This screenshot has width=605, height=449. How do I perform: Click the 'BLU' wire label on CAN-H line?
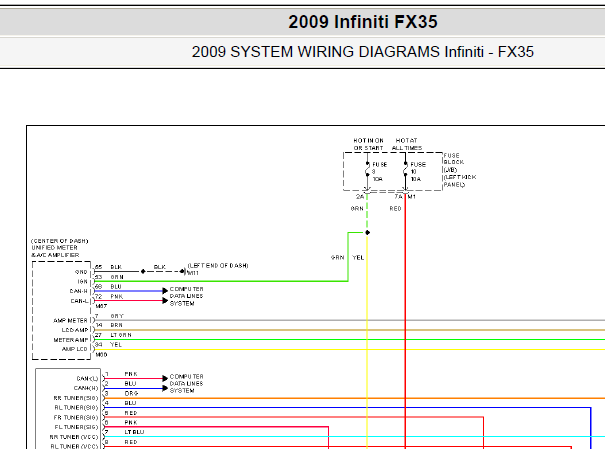pos(116,287)
